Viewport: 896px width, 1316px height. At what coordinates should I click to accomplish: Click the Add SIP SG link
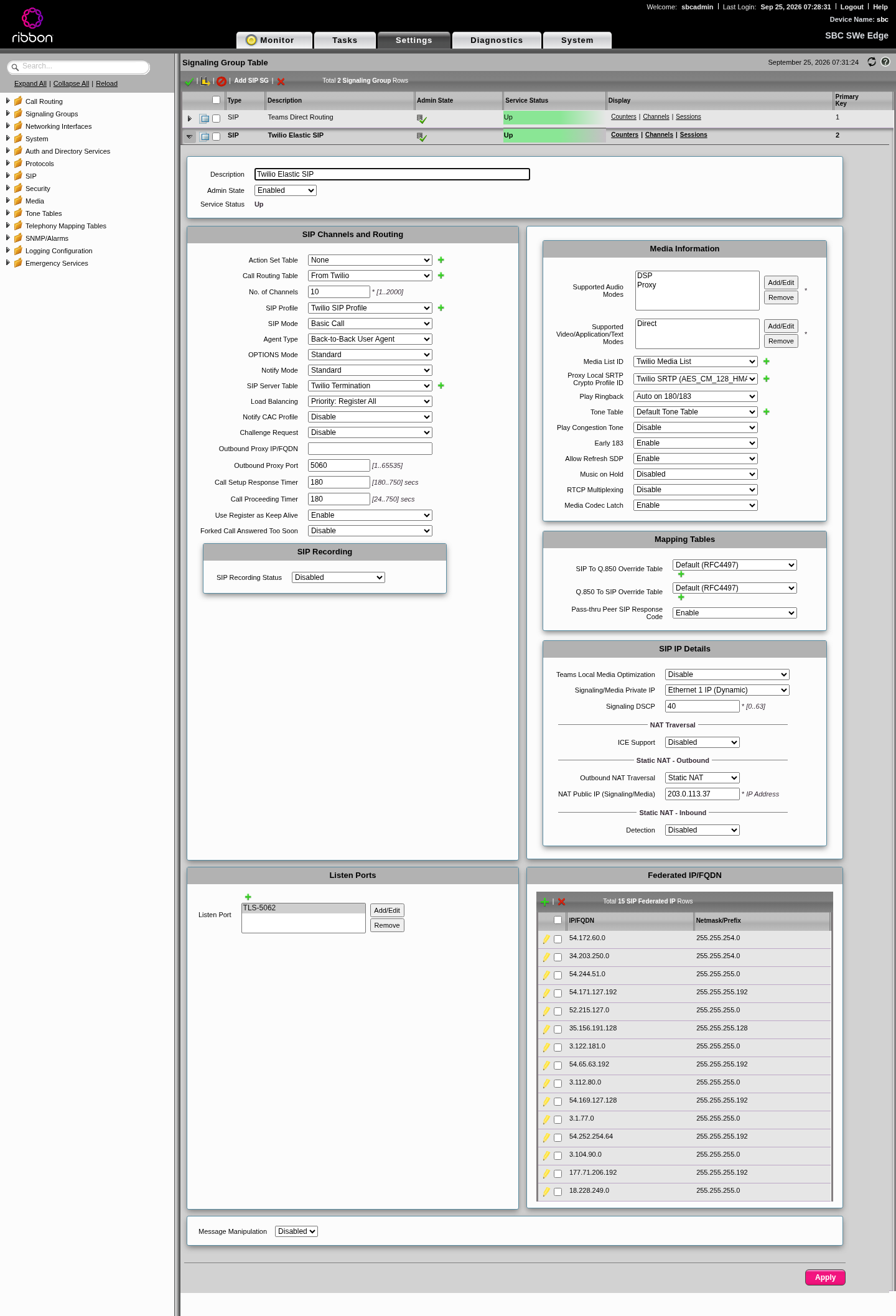tap(251, 81)
